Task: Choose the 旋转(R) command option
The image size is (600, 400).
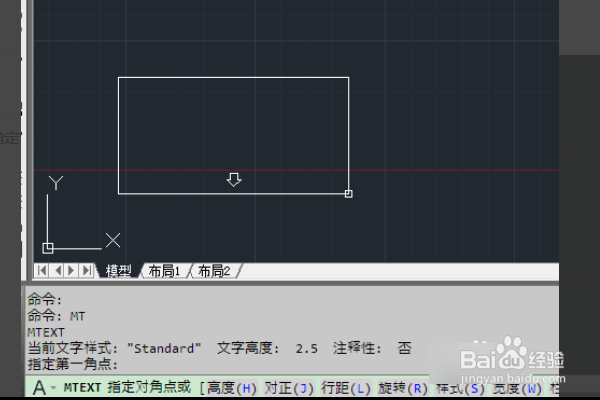Action: pos(403,388)
